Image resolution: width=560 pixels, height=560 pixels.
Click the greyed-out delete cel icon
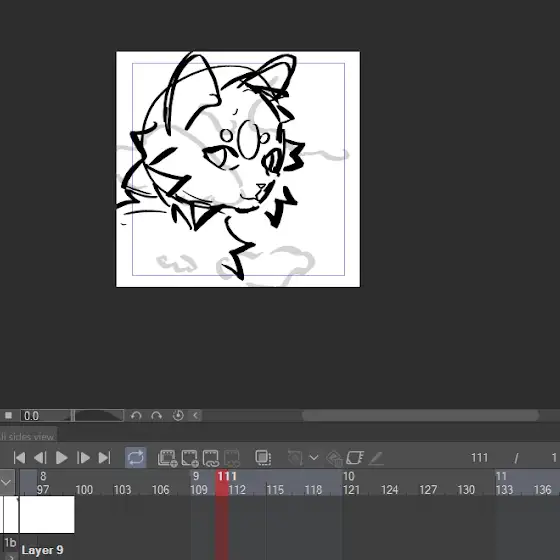pos(232,458)
